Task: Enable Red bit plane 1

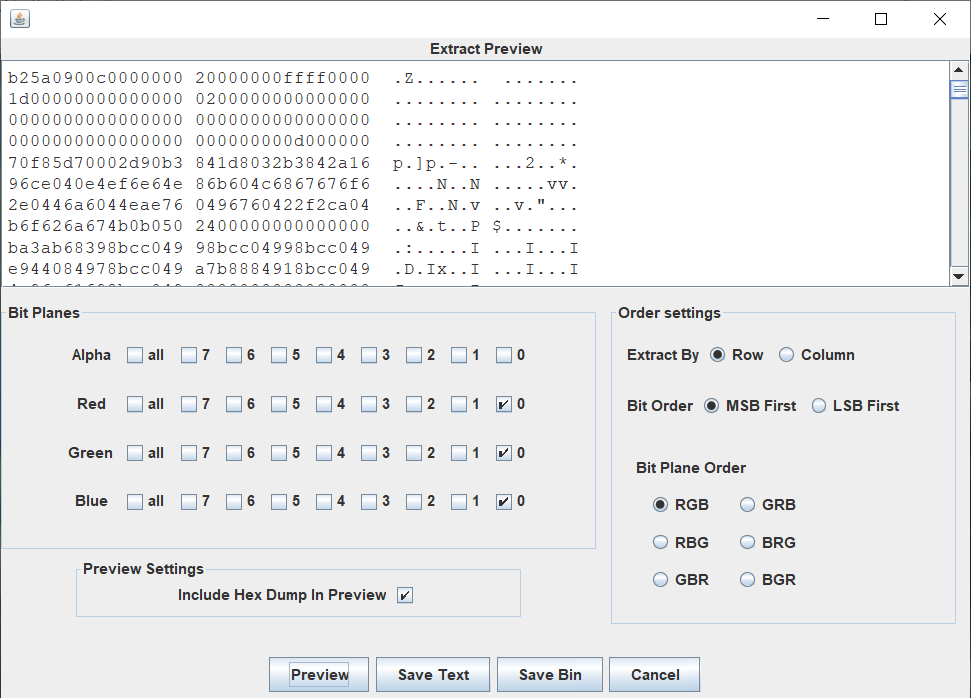Action: pos(458,404)
